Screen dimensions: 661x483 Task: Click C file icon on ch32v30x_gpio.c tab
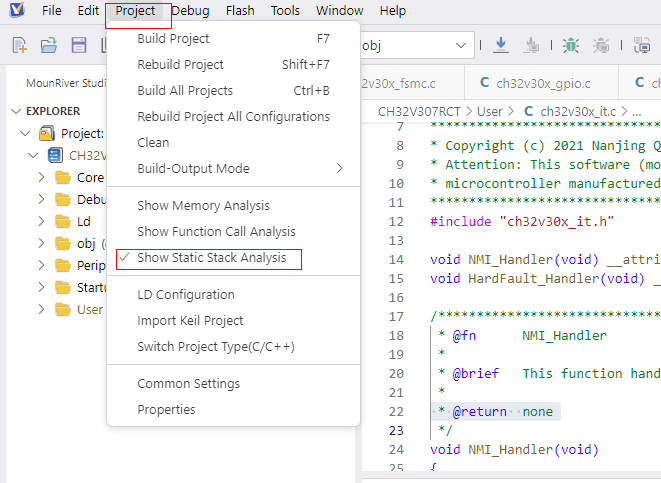484,83
